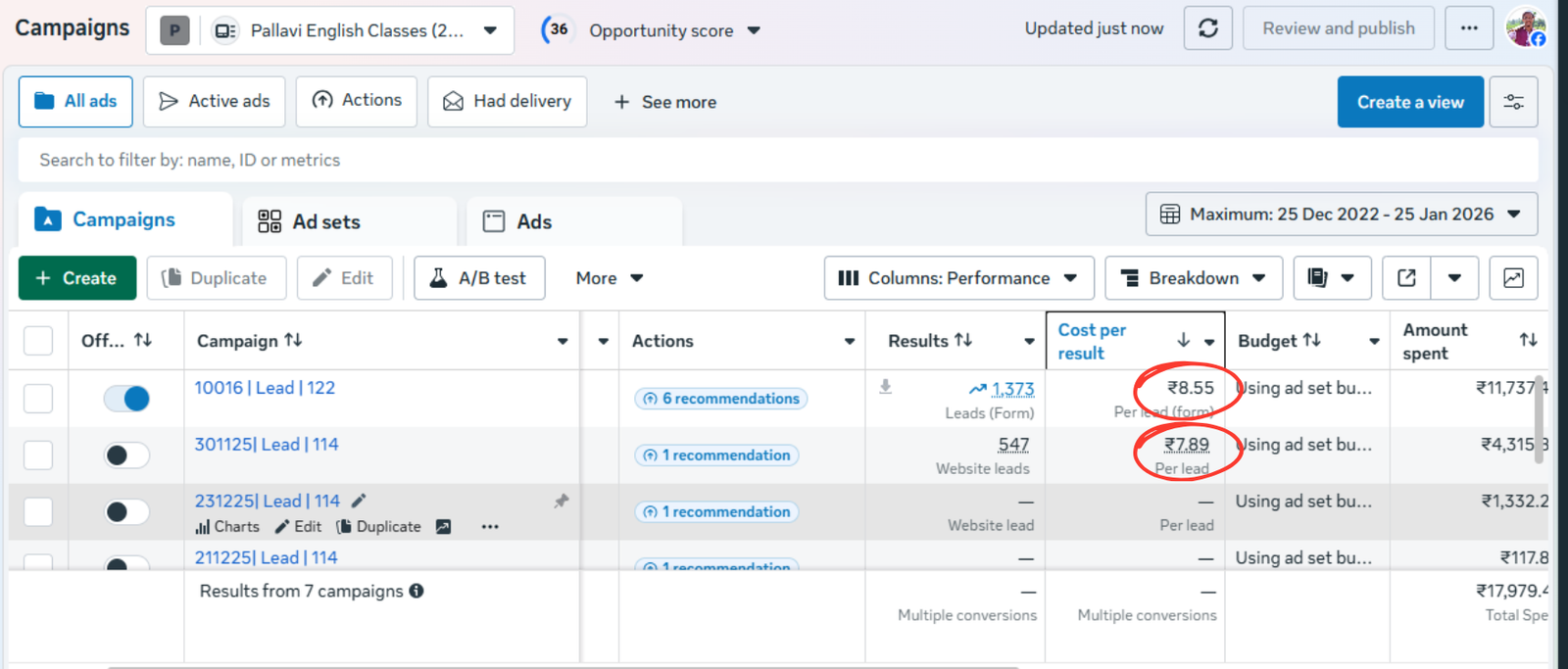
Task: Click the green Create button
Action: (x=75, y=278)
